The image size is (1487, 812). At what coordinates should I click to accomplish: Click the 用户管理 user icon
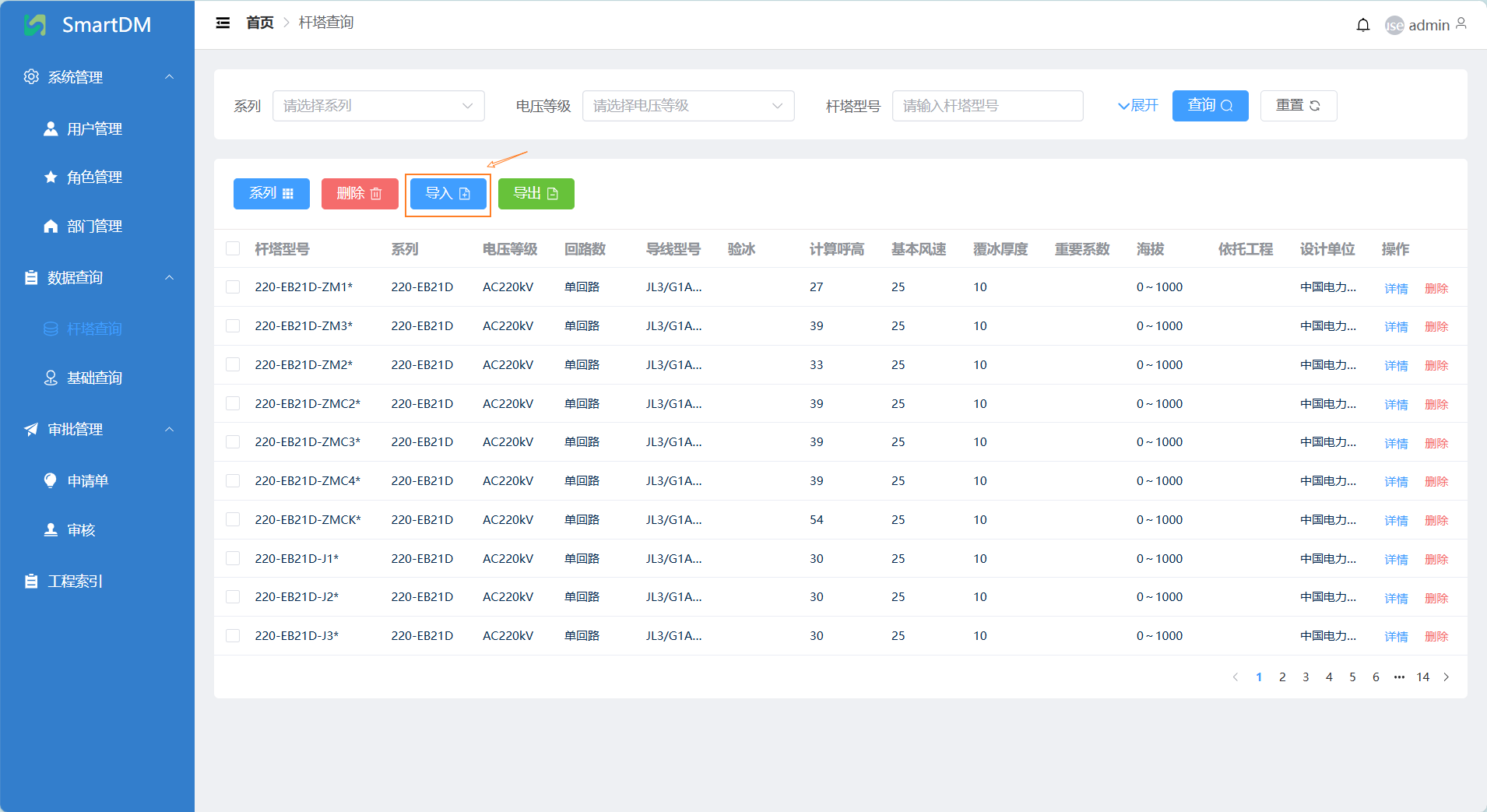coord(51,128)
